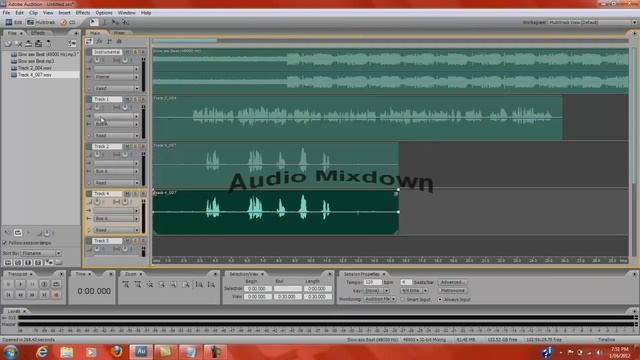Image resolution: width=640 pixels, height=360 pixels.
Task: Open the Workspace dropdown
Action: (592, 22)
